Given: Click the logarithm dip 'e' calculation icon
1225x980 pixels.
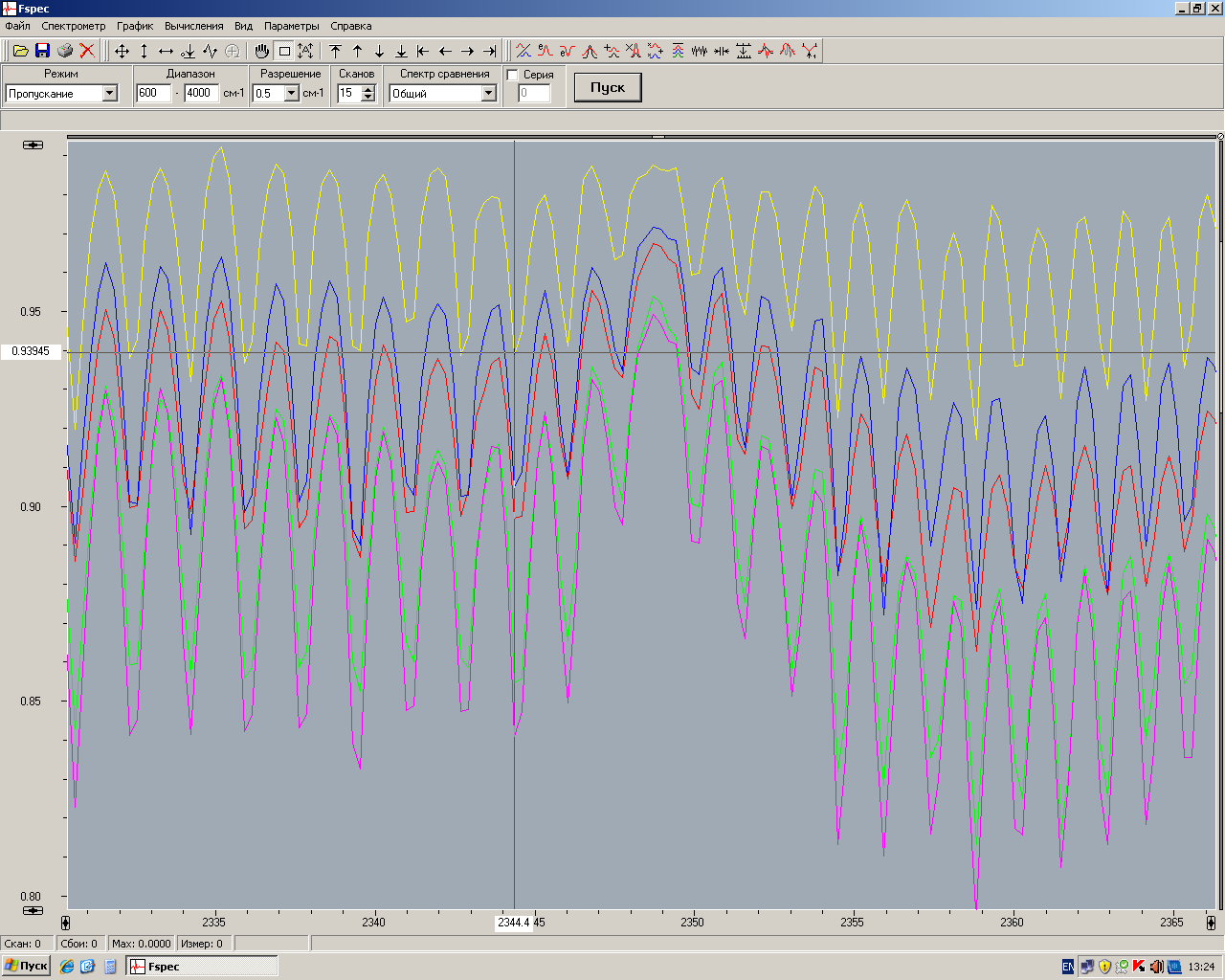Looking at the screenshot, I should coord(568,51).
